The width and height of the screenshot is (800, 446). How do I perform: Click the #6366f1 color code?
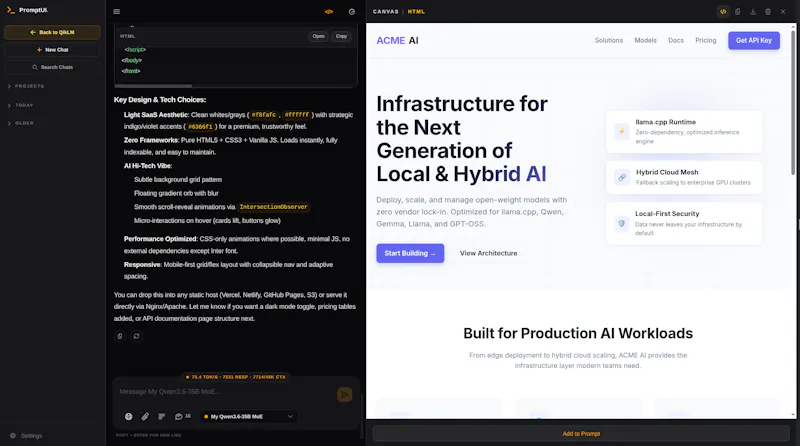pos(201,127)
